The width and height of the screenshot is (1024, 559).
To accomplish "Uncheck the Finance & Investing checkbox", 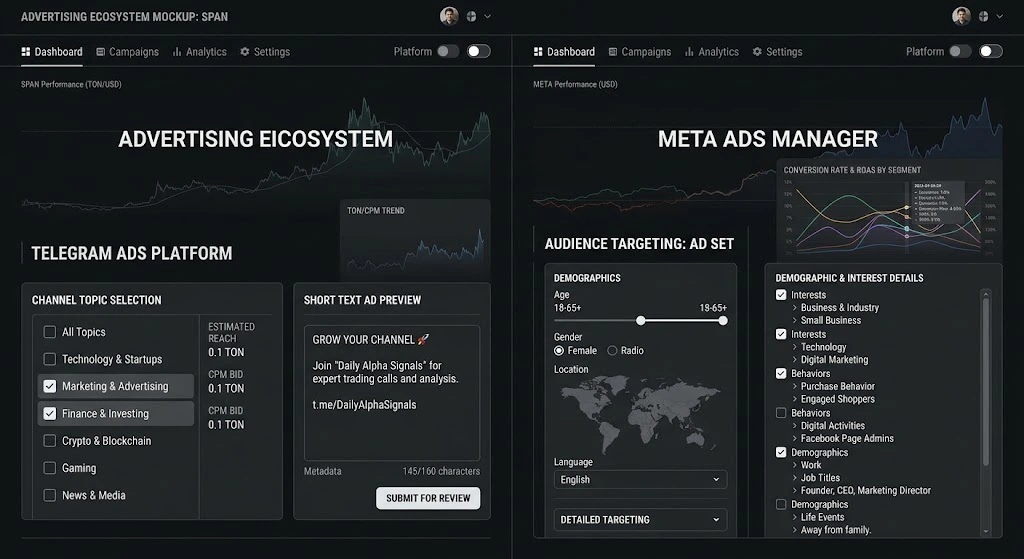I will (x=50, y=413).
